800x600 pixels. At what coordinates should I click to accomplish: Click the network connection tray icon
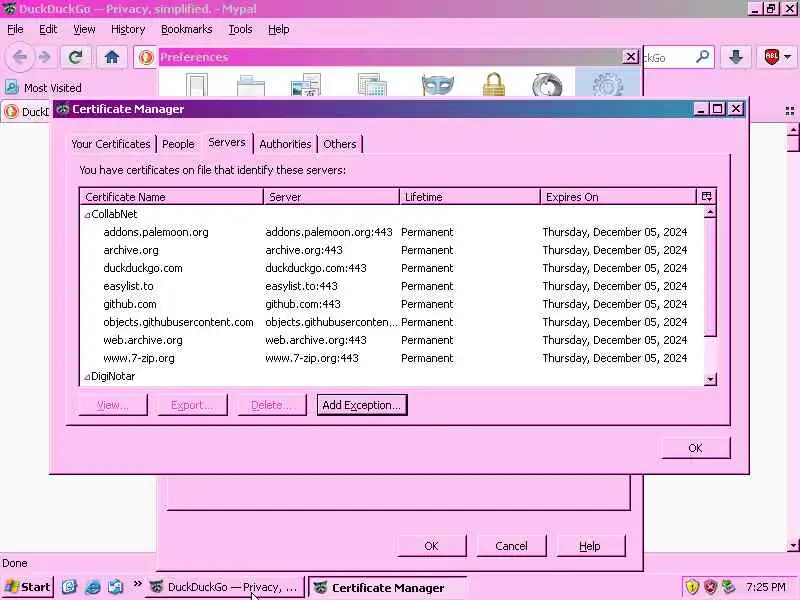click(728, 587)
